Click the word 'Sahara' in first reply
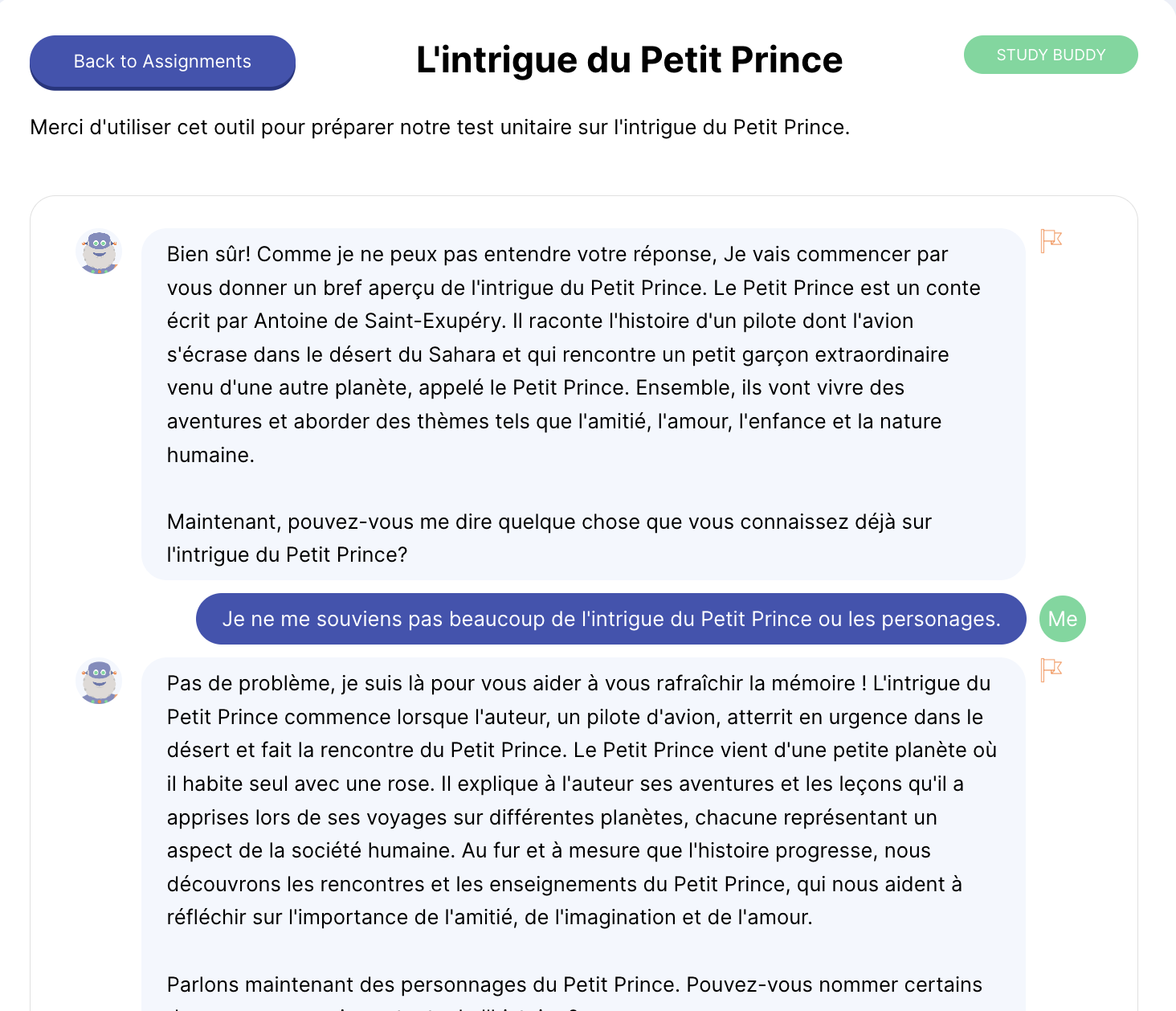The width and height of the screenshot is (1176, 1011). [x=462, y=355]
